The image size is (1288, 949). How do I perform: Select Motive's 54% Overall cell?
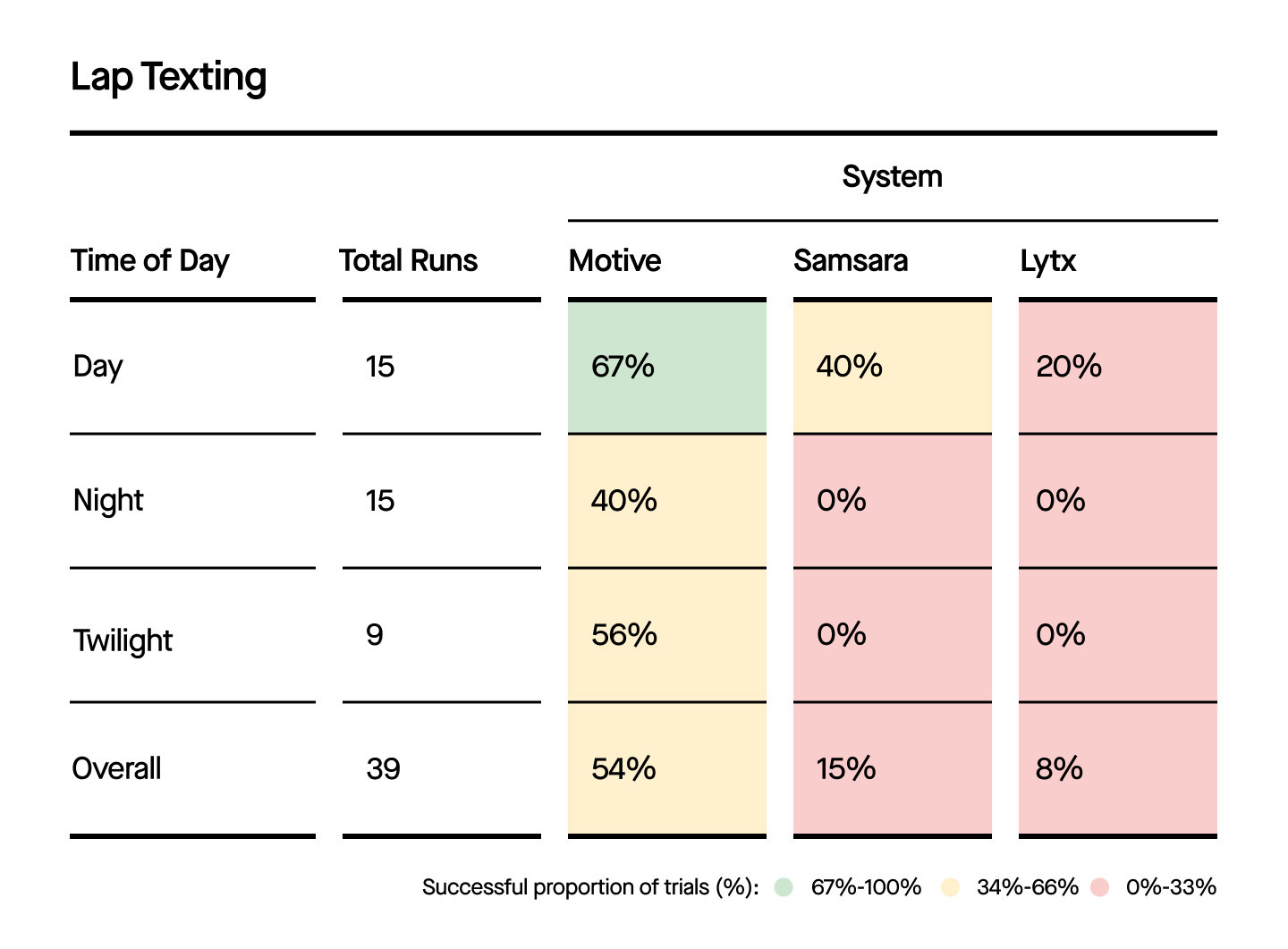click(x=667, y=769)
